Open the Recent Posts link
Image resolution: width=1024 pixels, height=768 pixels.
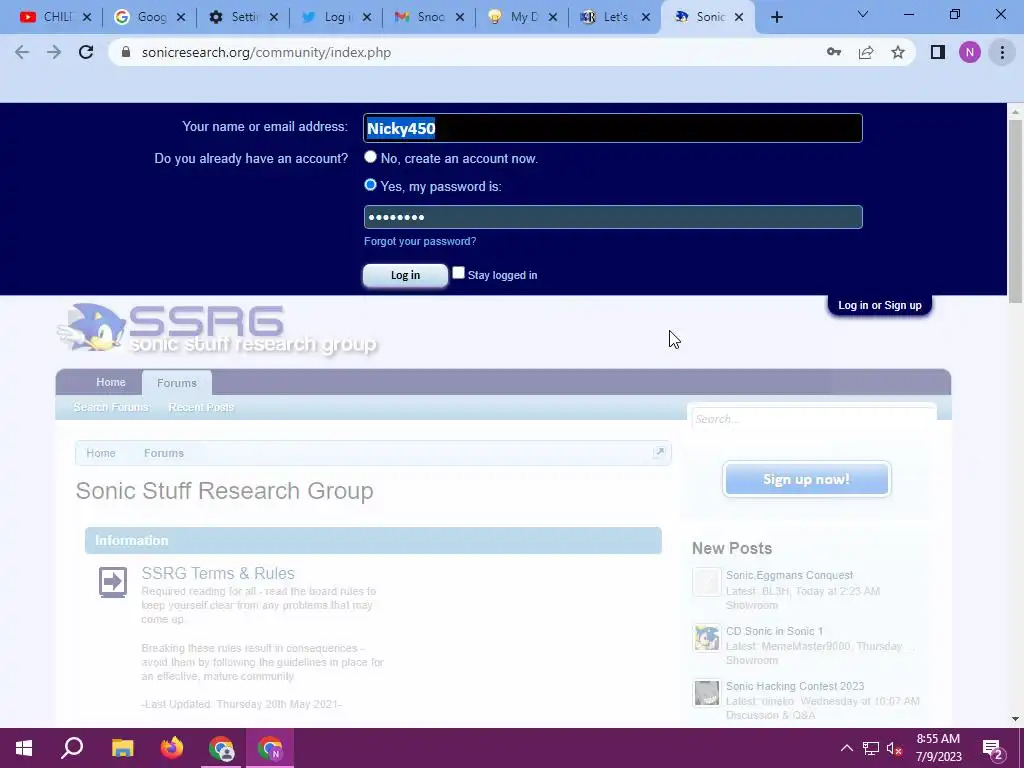pos(200,408)
